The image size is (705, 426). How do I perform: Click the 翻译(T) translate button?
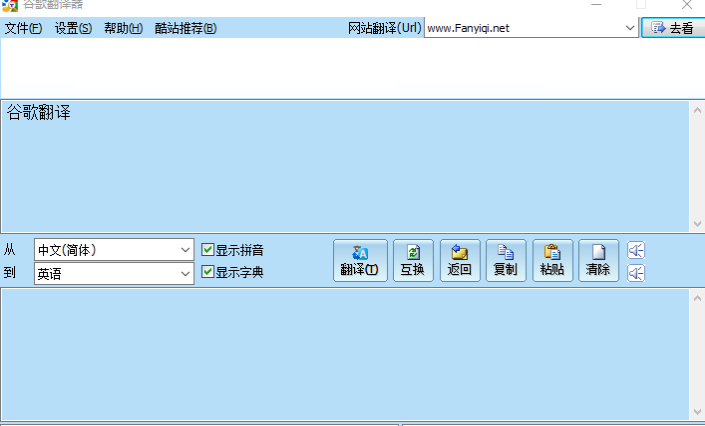click(x=360, y=260)
